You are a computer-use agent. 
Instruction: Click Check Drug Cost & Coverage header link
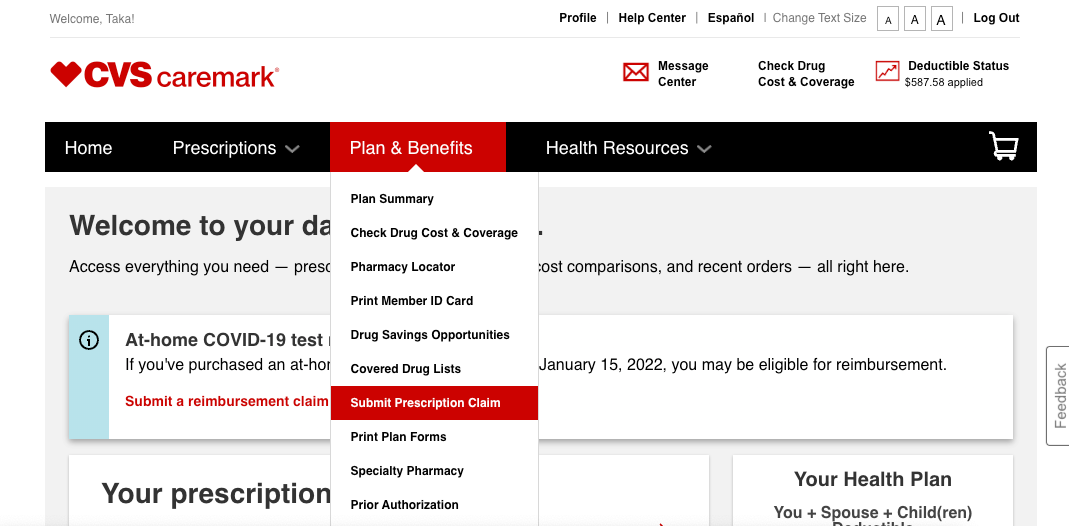806,74
